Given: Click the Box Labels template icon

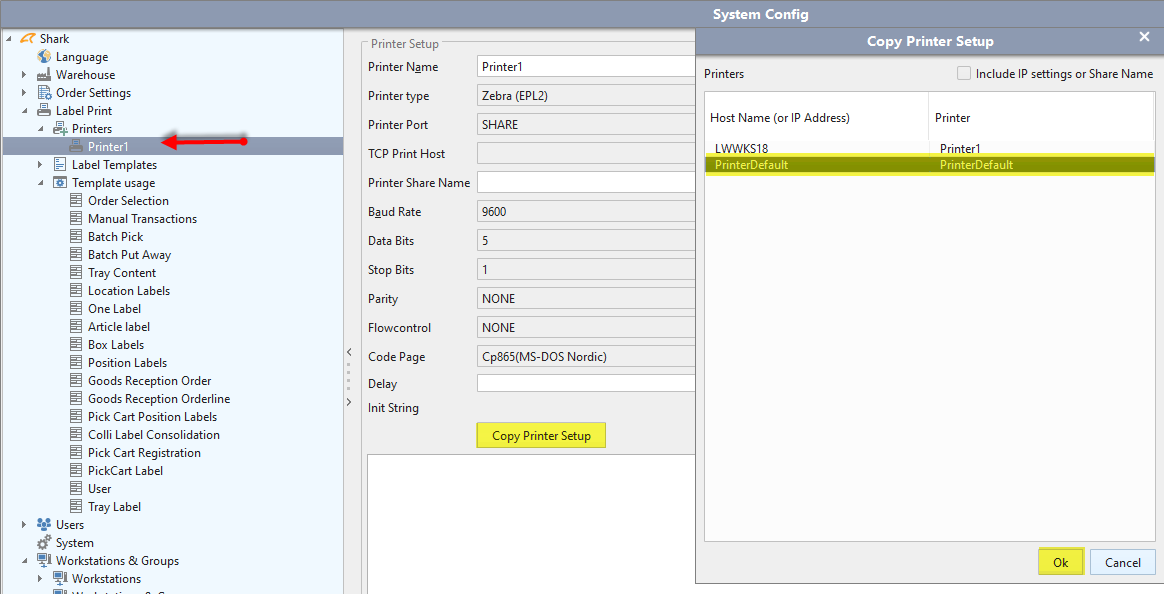Looking at the screenshot, I should (x=76, y=345).
